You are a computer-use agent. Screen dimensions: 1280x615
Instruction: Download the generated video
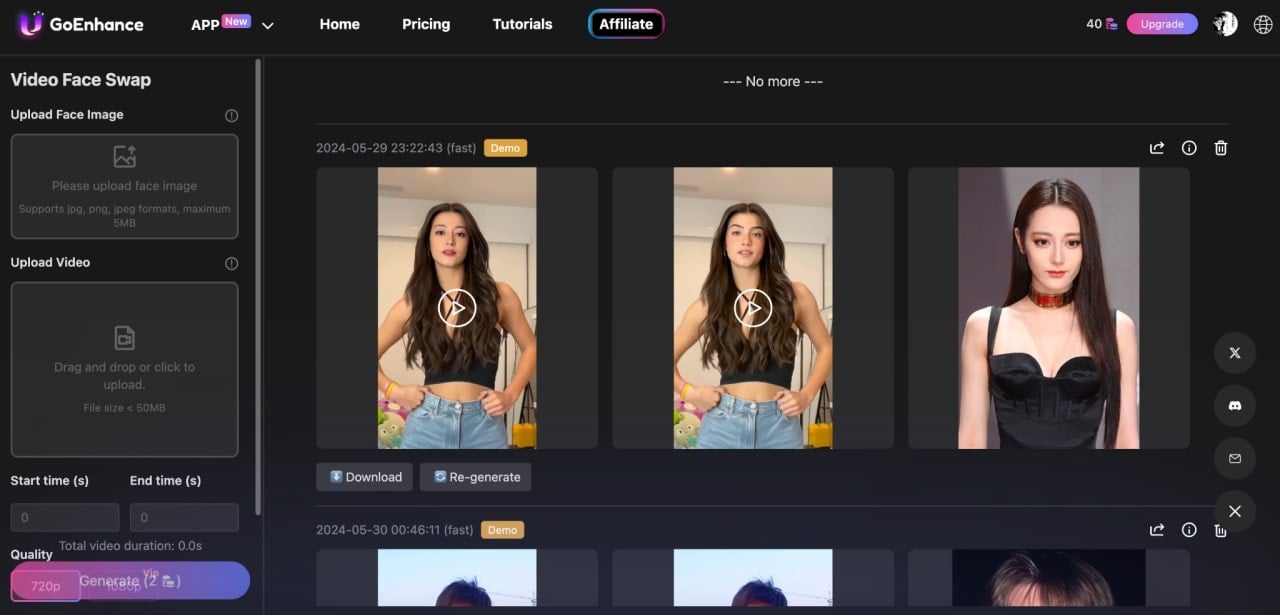366,477
